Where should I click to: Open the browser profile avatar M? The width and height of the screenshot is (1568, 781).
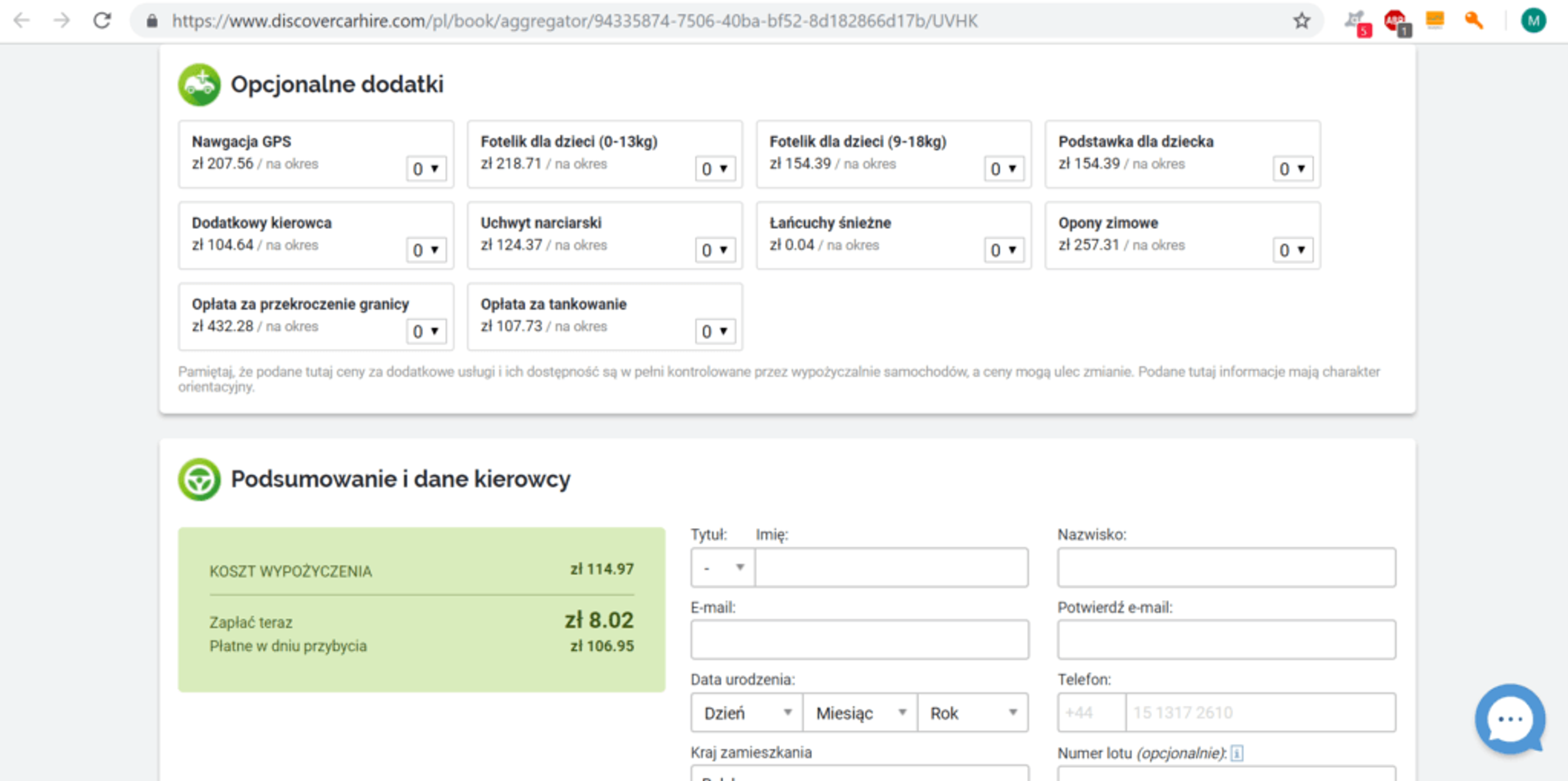tap(1533, 21)
